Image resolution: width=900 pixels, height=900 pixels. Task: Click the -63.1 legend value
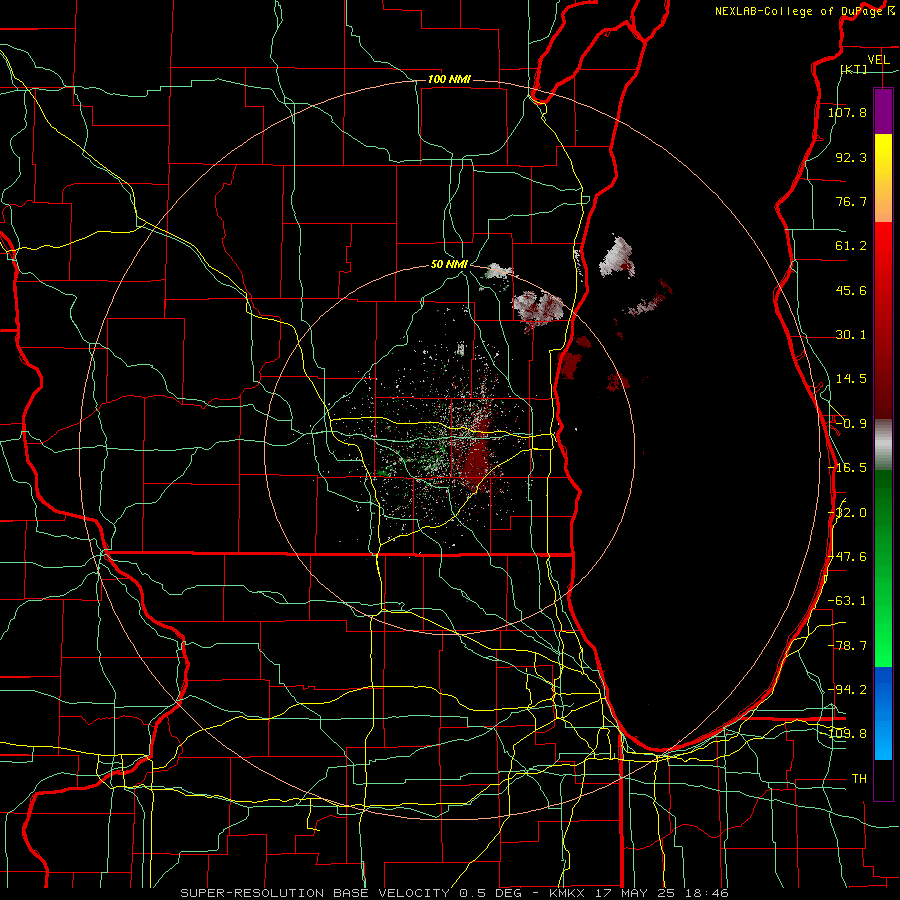point(847,601)
